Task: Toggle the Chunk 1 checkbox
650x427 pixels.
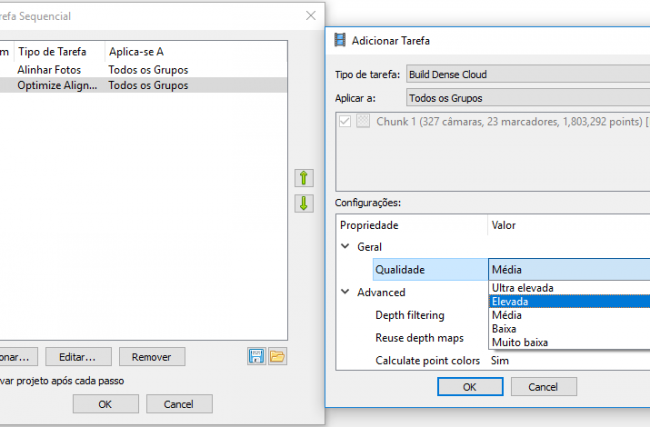Action: point(345,121)
